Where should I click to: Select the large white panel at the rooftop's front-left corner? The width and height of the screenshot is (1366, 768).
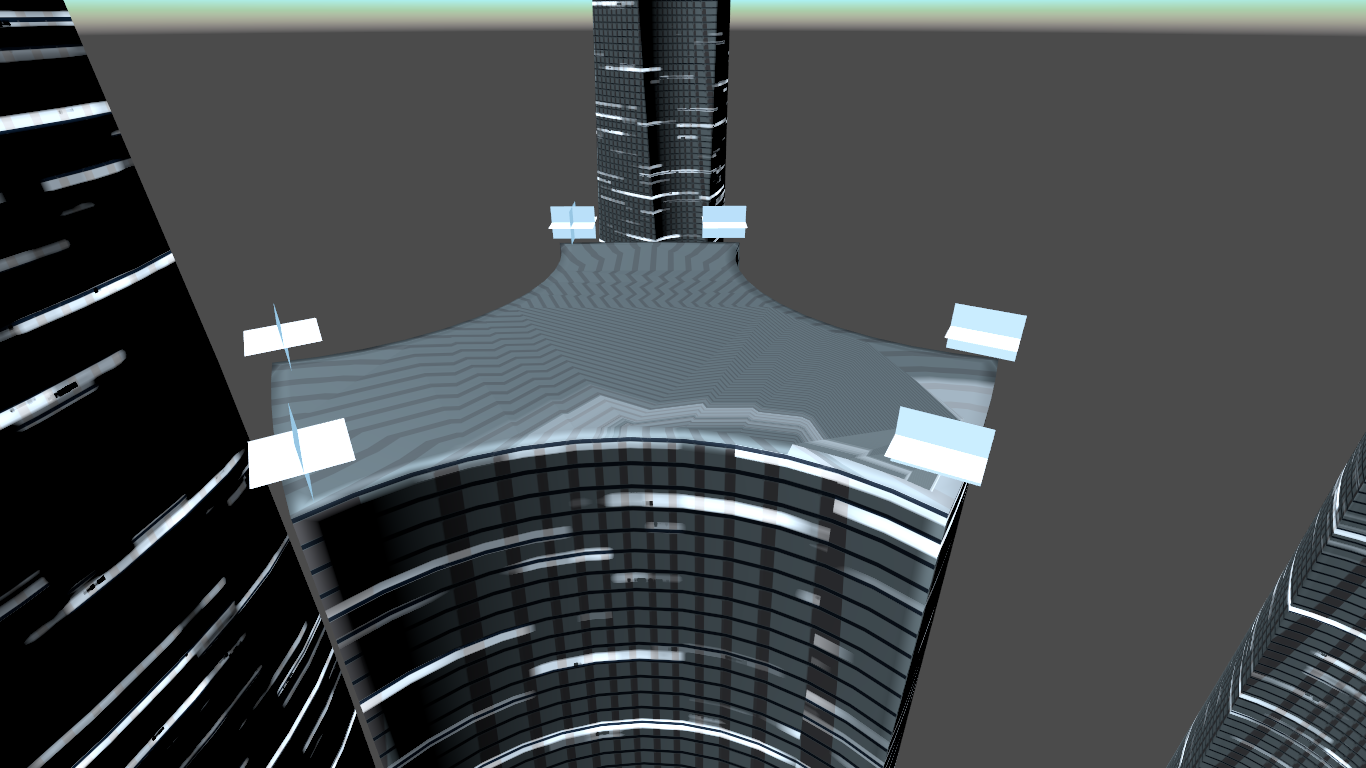click(300, 452)
